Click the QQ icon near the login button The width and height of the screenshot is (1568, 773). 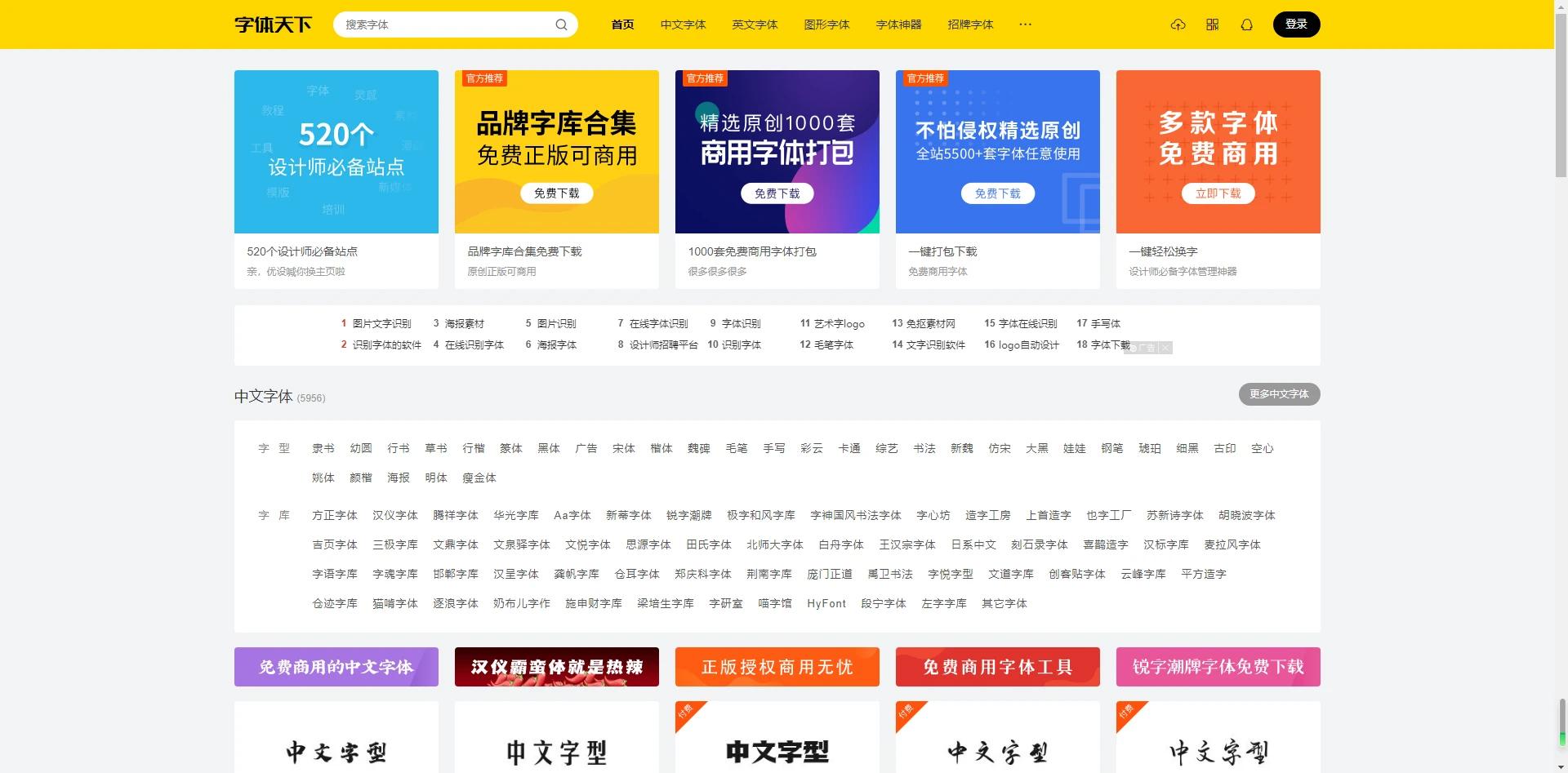(x=1246, y=25)
